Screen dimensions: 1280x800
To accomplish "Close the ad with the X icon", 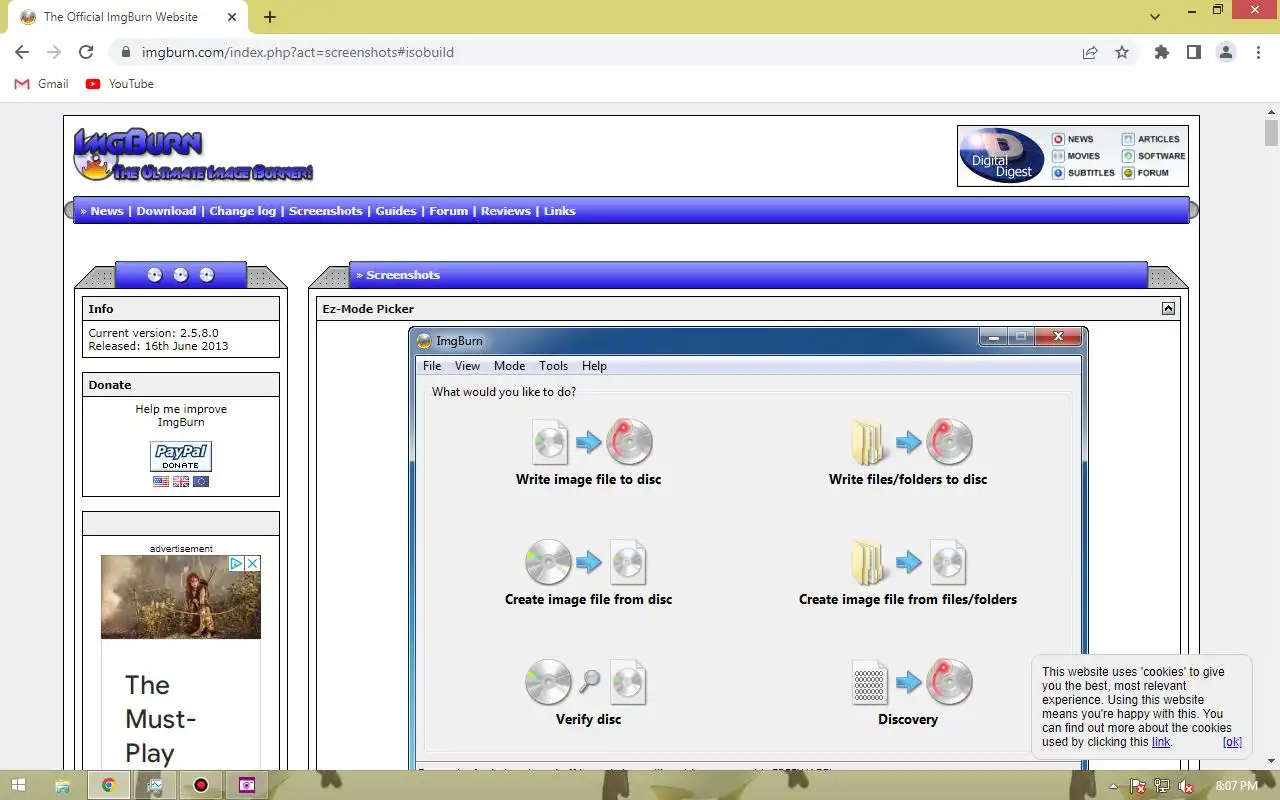I will coord(253,564).
